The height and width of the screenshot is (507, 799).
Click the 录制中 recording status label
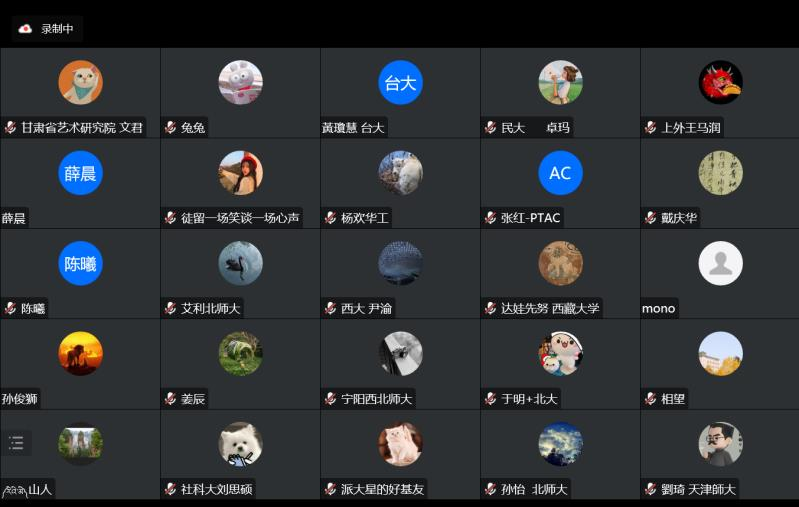pos(57,29)
